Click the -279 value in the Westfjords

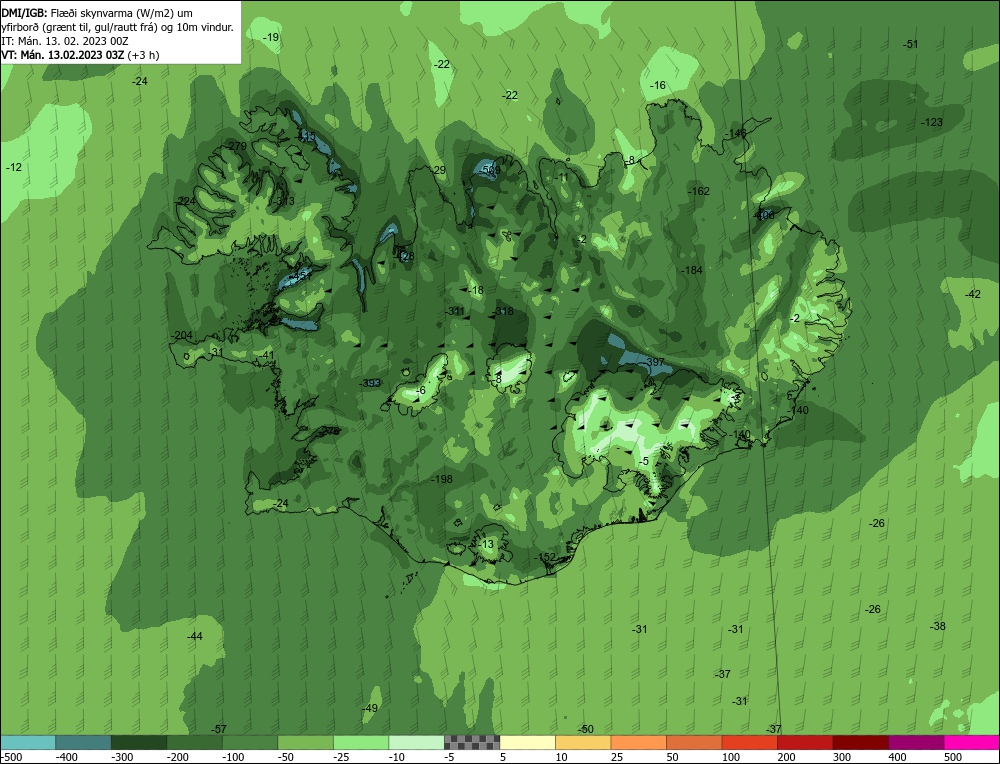tap(235, 146)
